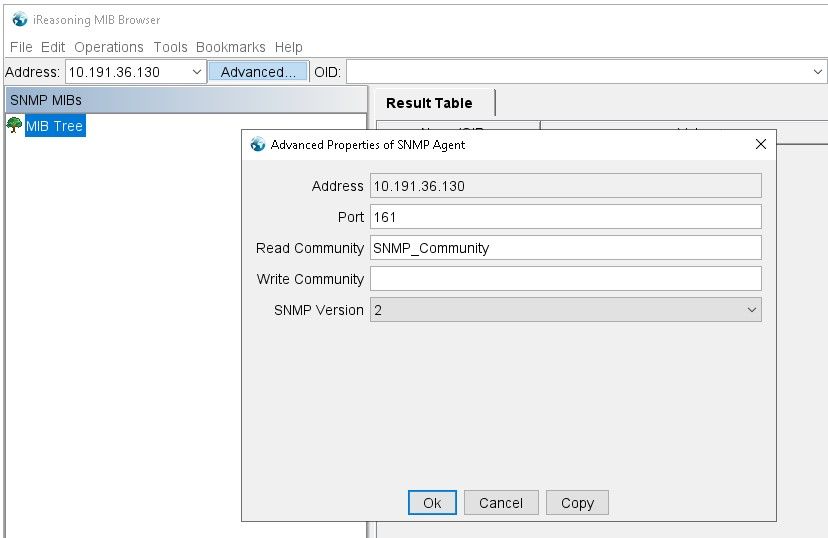Click the Read Community field
Screen dimensions: 828x538
pyautogui.click(x=566, y=248)
